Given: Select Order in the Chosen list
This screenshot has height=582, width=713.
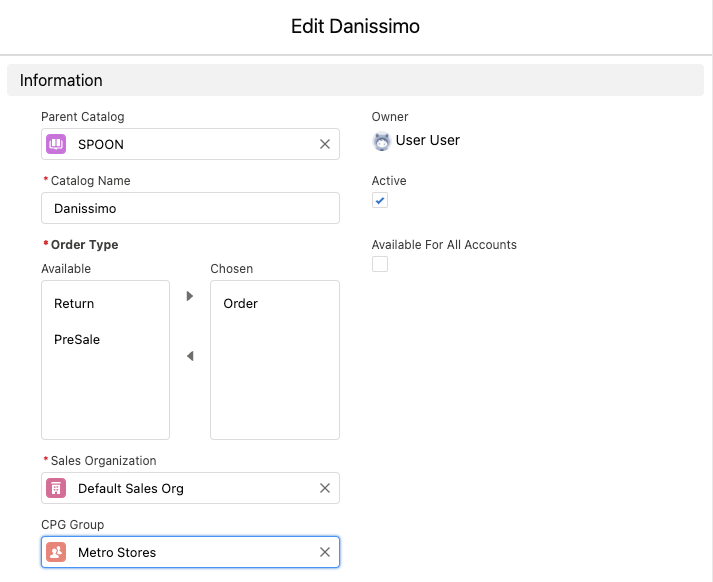Looking at the screenshot, I should [241, 304].
